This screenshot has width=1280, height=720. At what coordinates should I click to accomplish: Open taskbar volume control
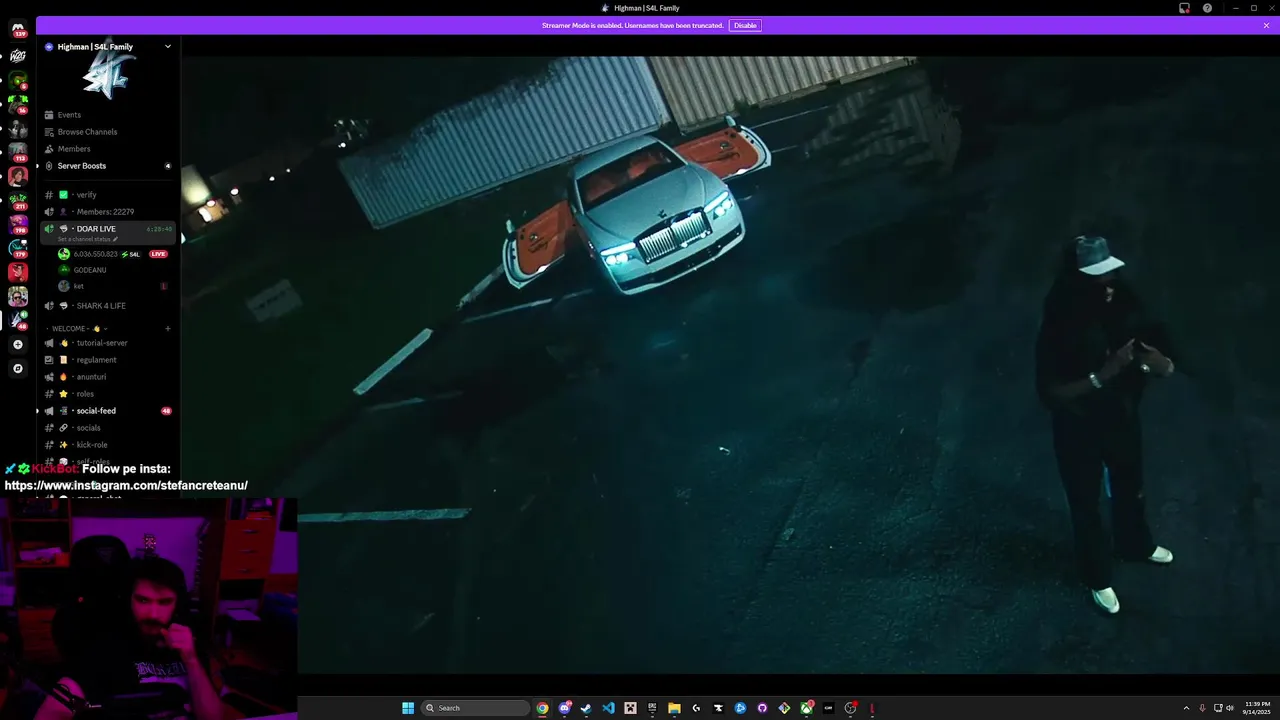(1229, 708)
